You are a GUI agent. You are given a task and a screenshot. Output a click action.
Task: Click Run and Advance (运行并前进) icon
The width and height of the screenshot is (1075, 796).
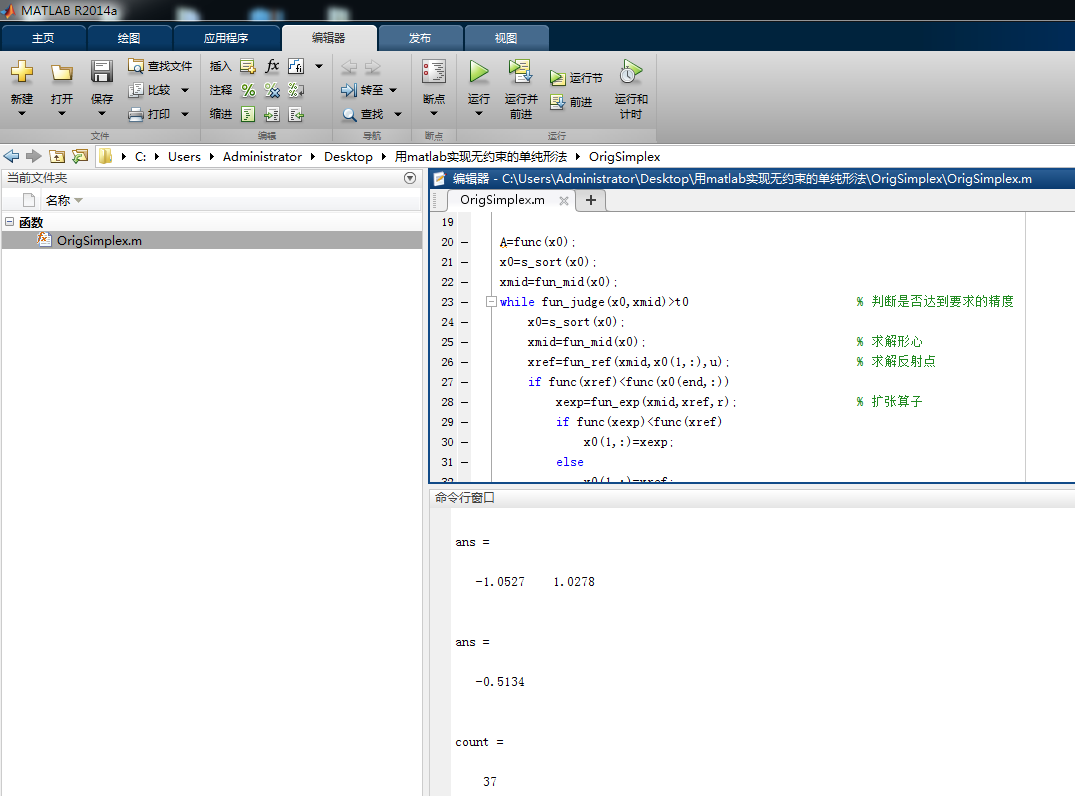pos(520,71)
